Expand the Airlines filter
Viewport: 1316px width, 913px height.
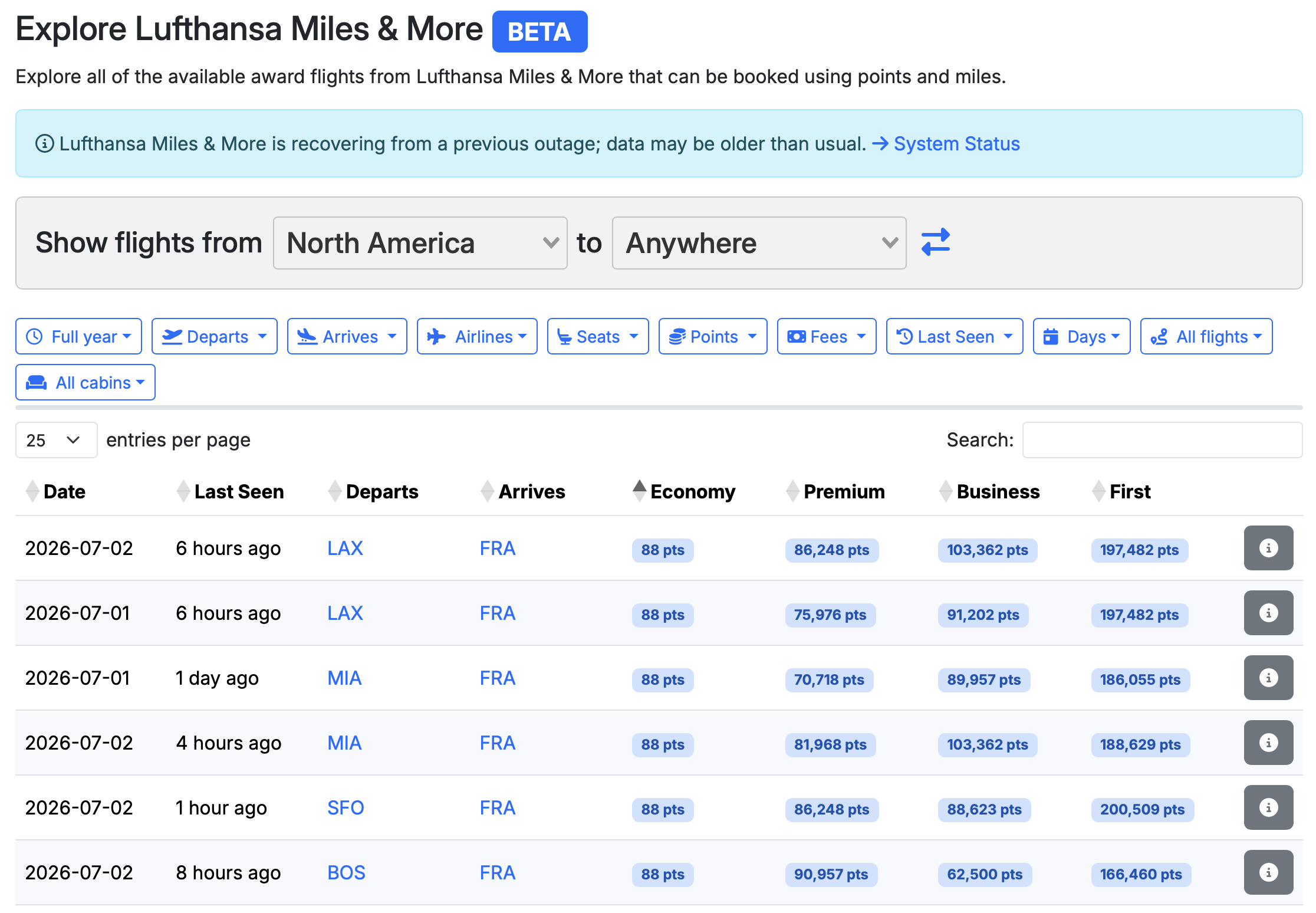(477, 336)
